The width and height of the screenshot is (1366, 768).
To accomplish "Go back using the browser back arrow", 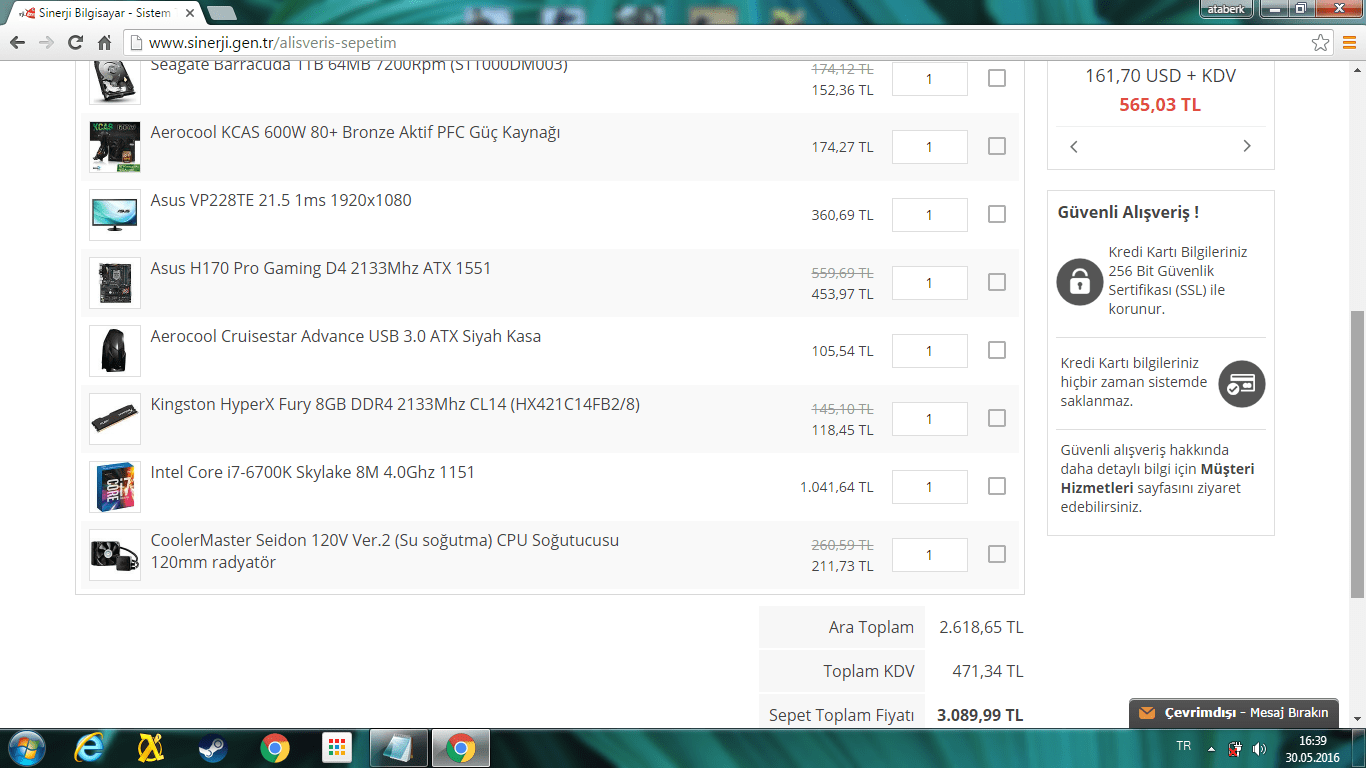I will coord(17,43).
